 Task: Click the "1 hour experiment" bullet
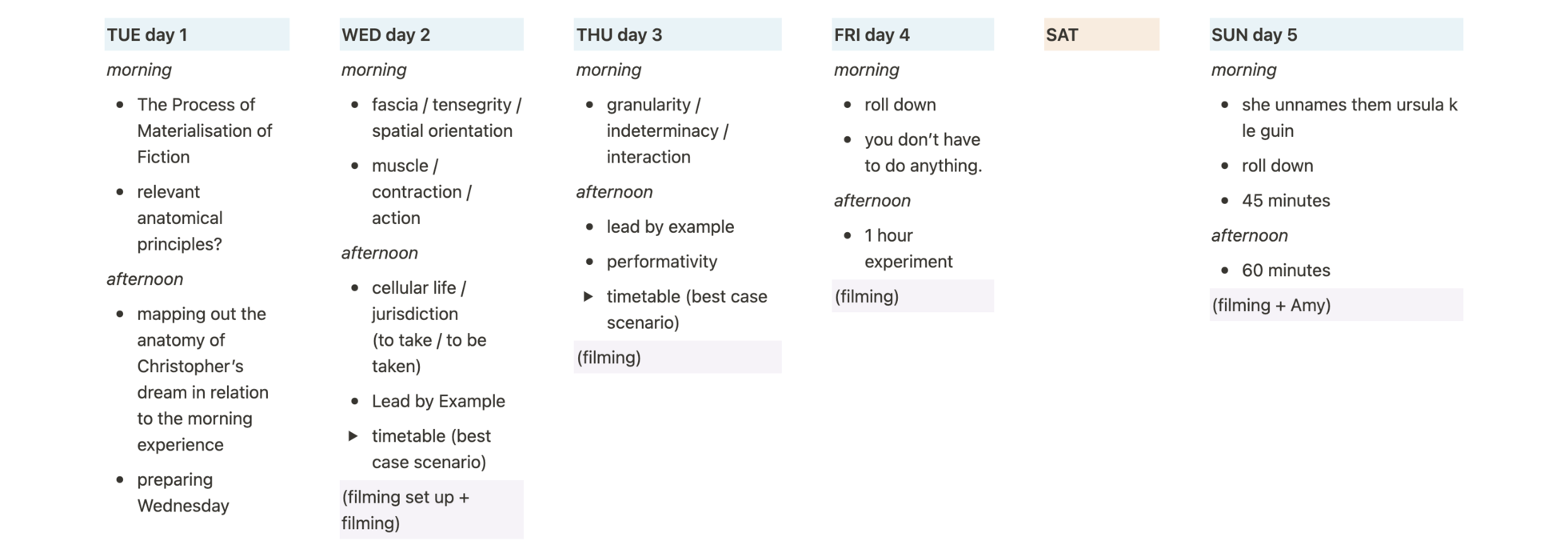pos(908,248)
